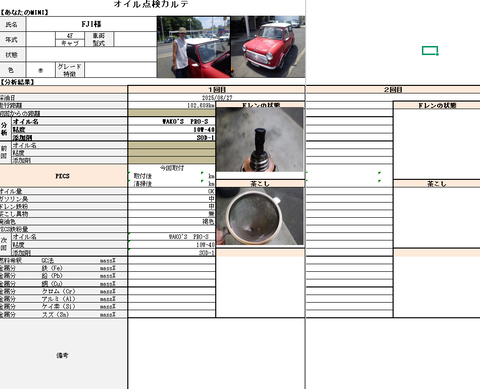Screen dimensions: 480x389
Task: Click the 1回目 column header
Action: (x=217, y=90)
